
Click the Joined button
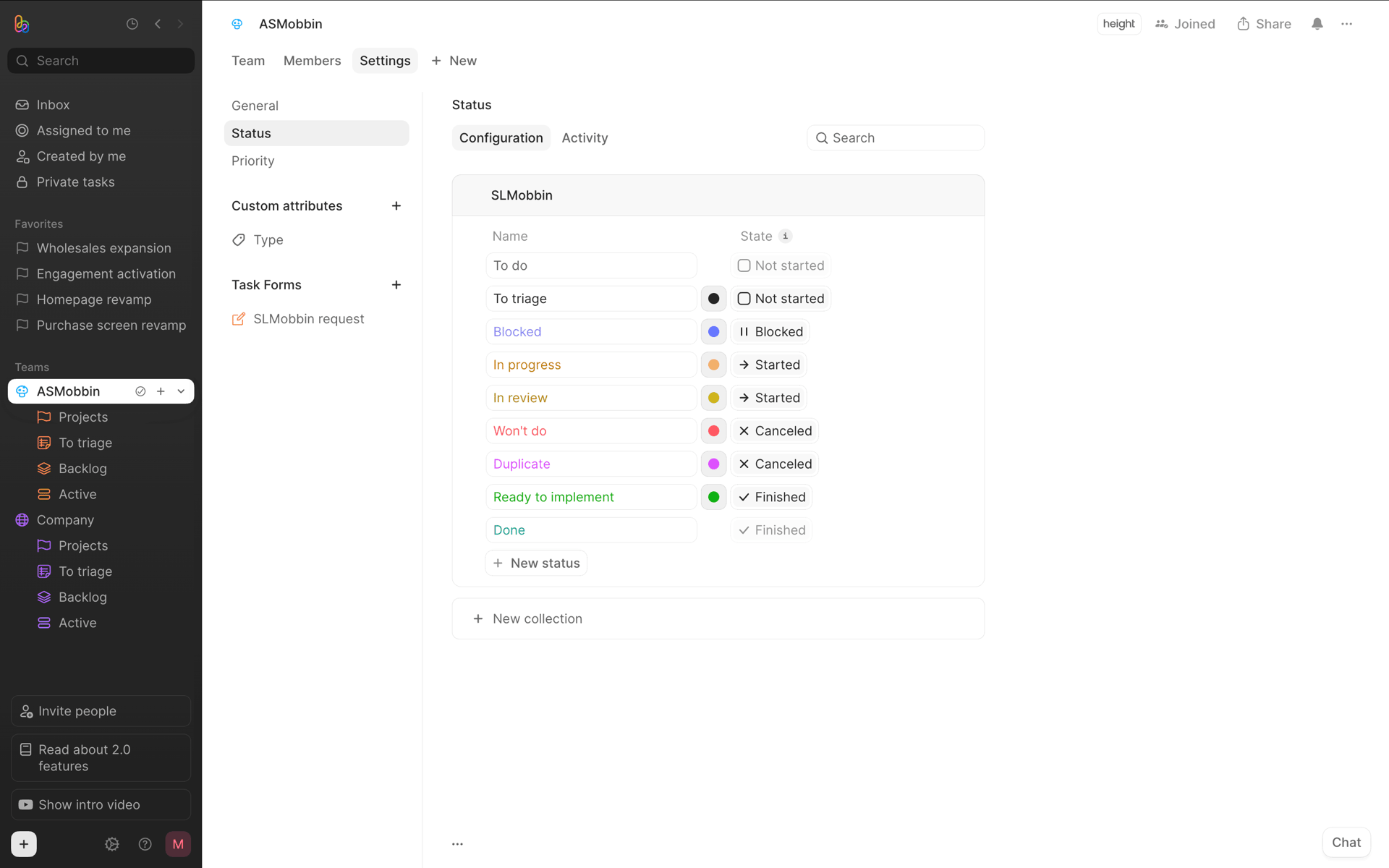coord(1185,24)
